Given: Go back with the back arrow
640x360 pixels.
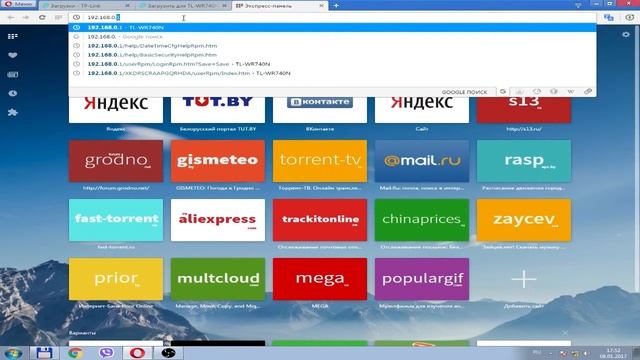Looking at the screenshot, I should pos(11,18).
